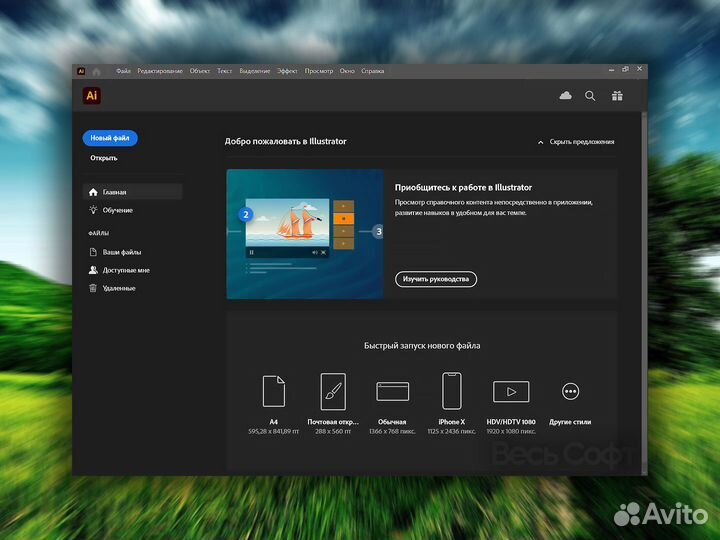Viewport: 720px width, 540px height.
Task: Pick the Обычная web preset icon
Action: pyautogui.click(x=392, y=391)
